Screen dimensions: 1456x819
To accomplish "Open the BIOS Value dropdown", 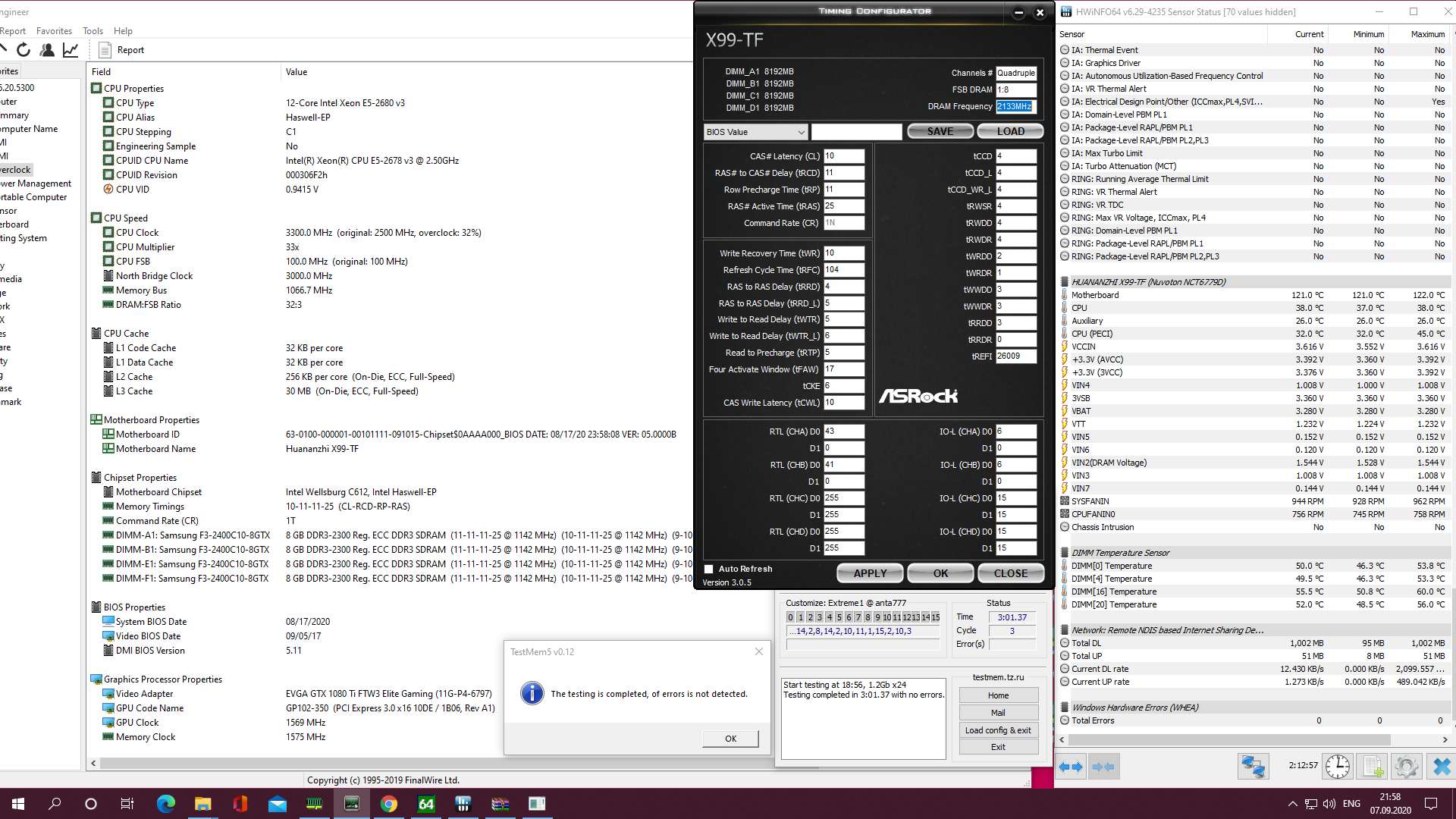I will click(755, 132).
